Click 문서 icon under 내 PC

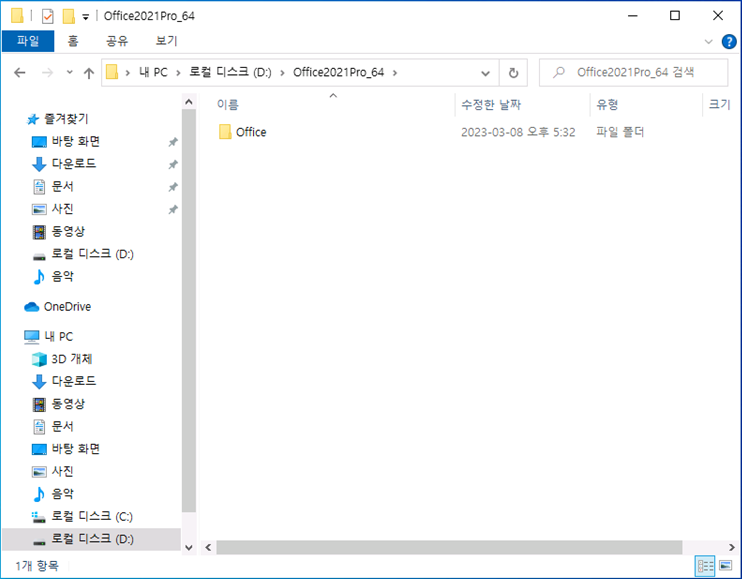[x=39, y=427]
